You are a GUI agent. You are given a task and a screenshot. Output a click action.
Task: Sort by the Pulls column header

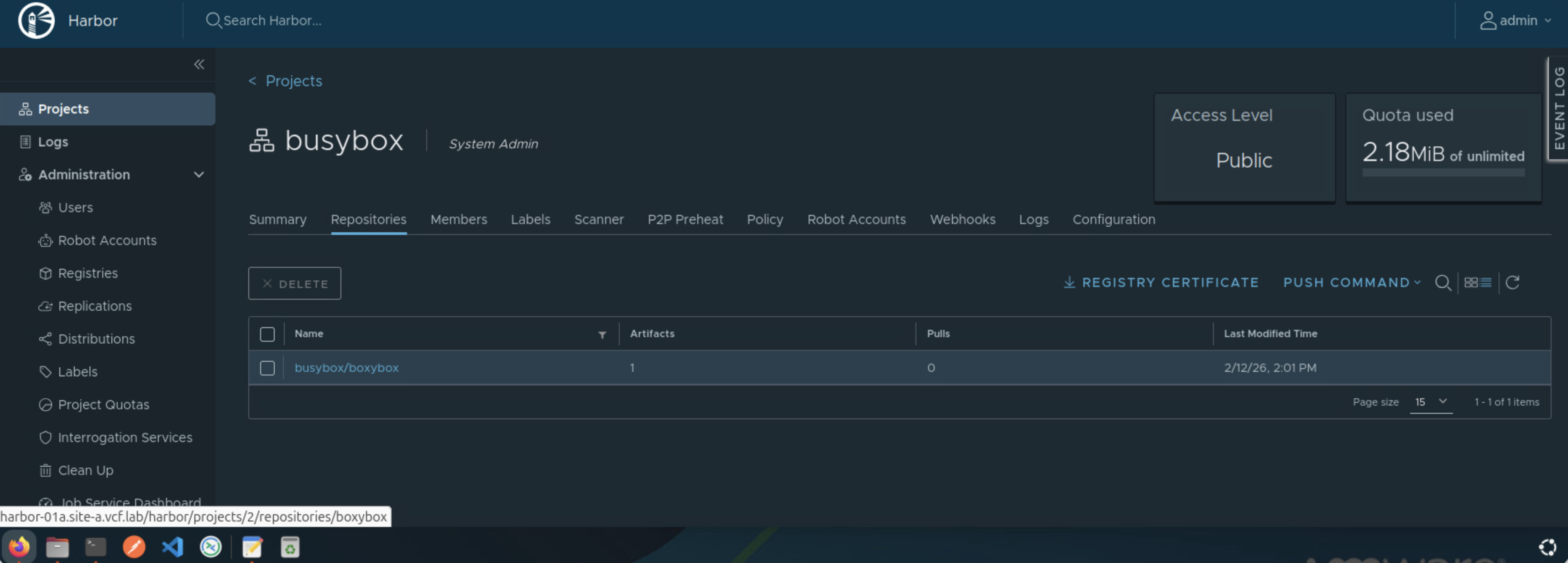pyautogui.click(x=938, y=334)
